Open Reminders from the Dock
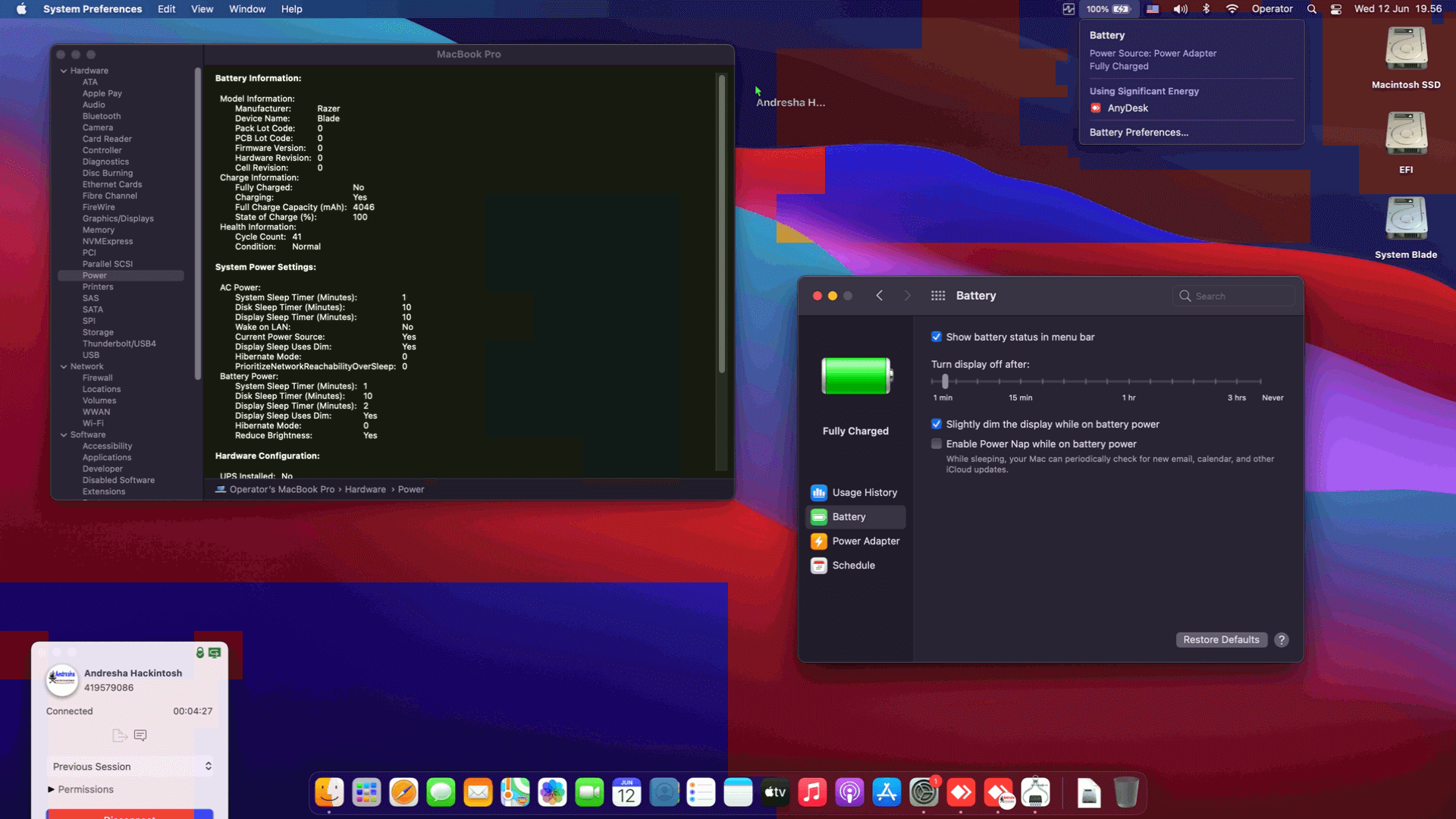The width and height of the screenshot is (1456, 819). coord(701,793)
